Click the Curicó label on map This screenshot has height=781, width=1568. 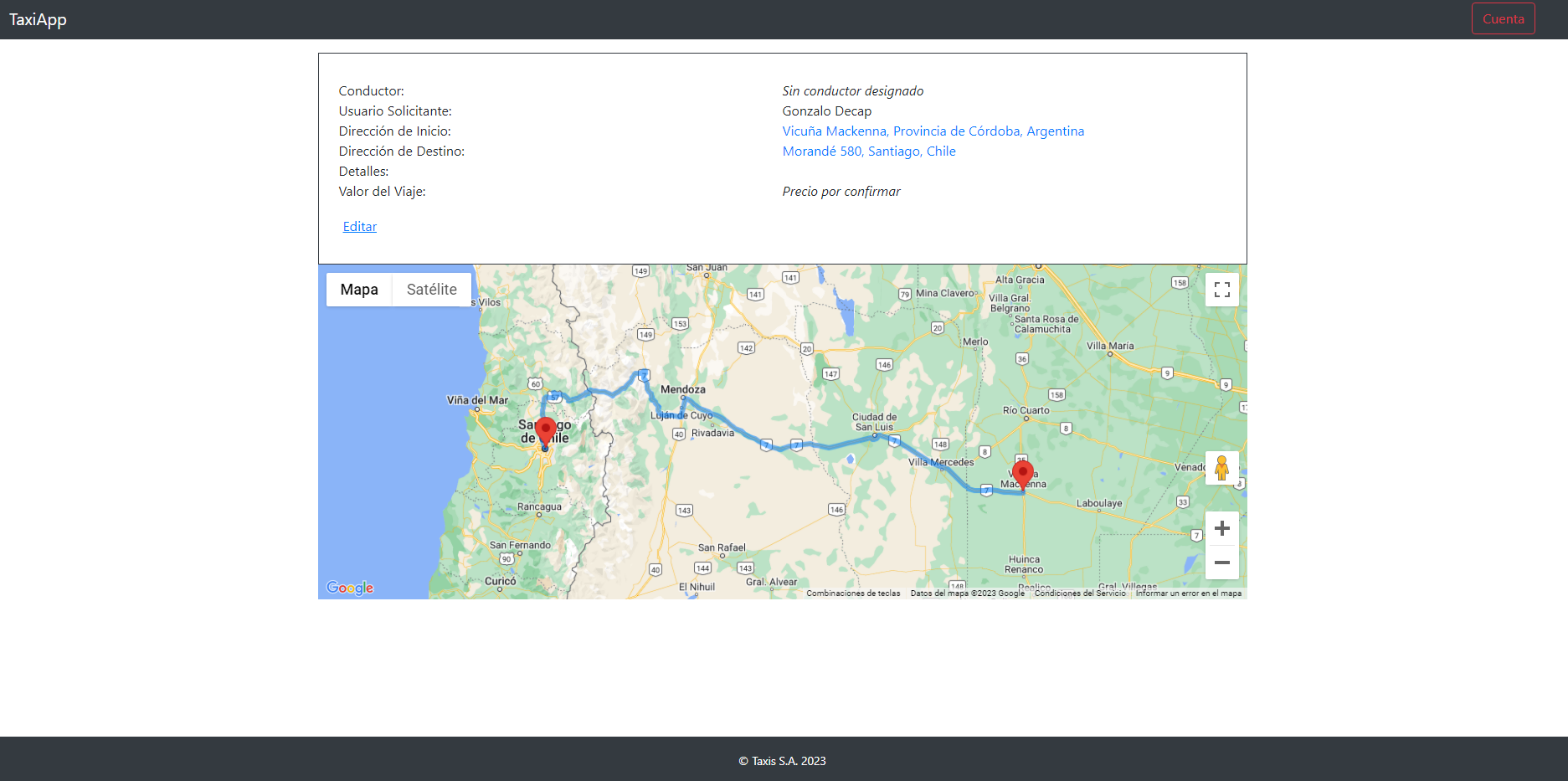[x=501, y=581]
